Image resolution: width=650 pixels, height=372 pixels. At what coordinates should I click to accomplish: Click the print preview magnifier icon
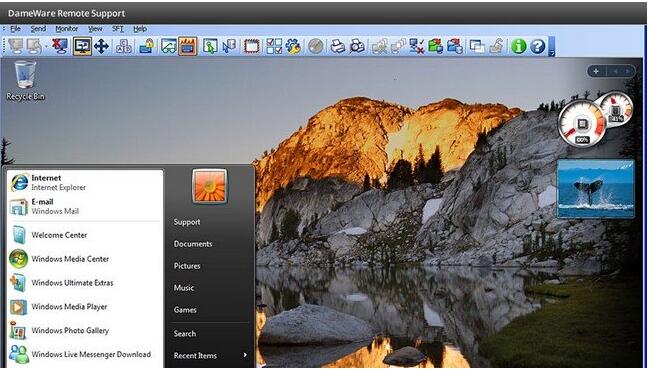[357, 46]
